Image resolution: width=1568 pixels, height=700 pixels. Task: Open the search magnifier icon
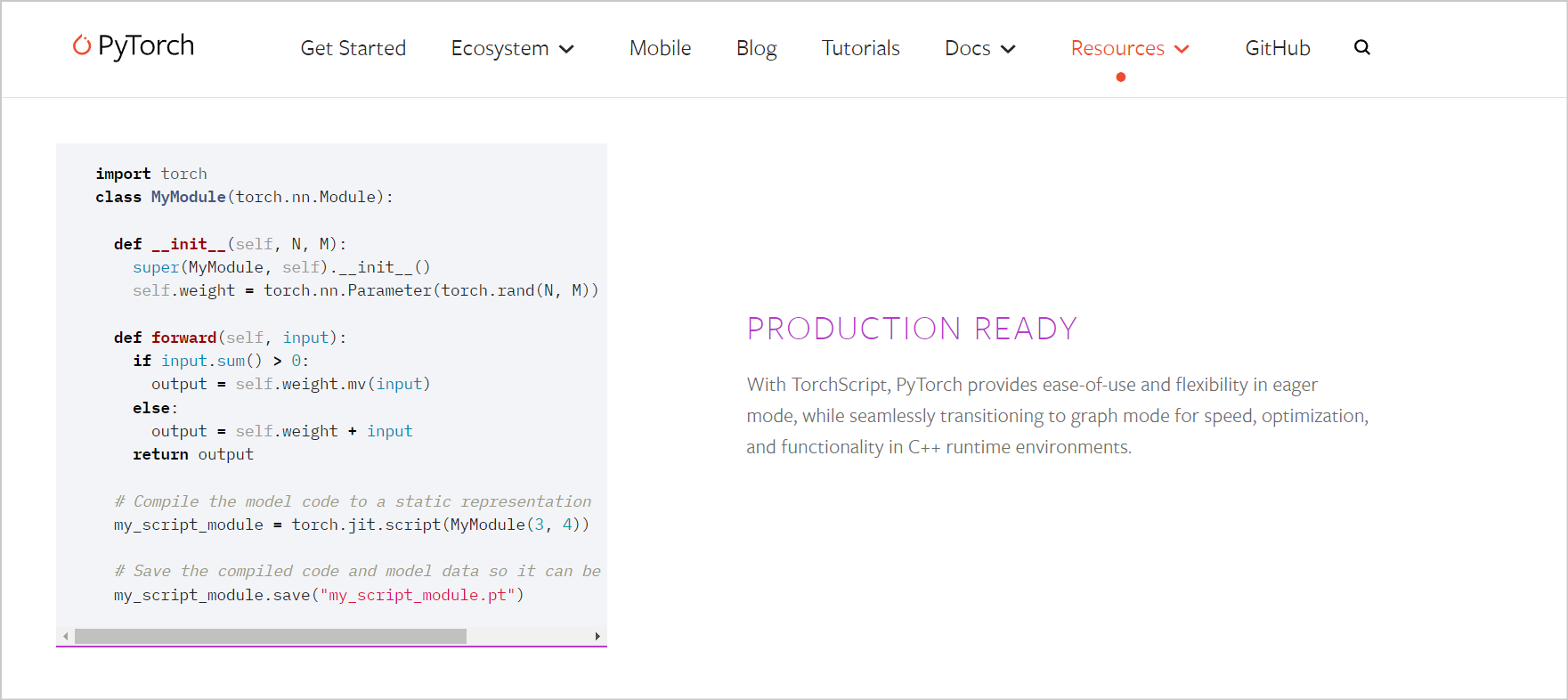coord(1361,47)
